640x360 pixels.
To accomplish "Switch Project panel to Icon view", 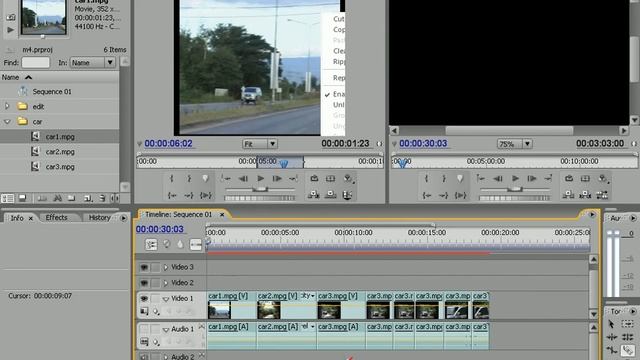I will click(22, 198).
